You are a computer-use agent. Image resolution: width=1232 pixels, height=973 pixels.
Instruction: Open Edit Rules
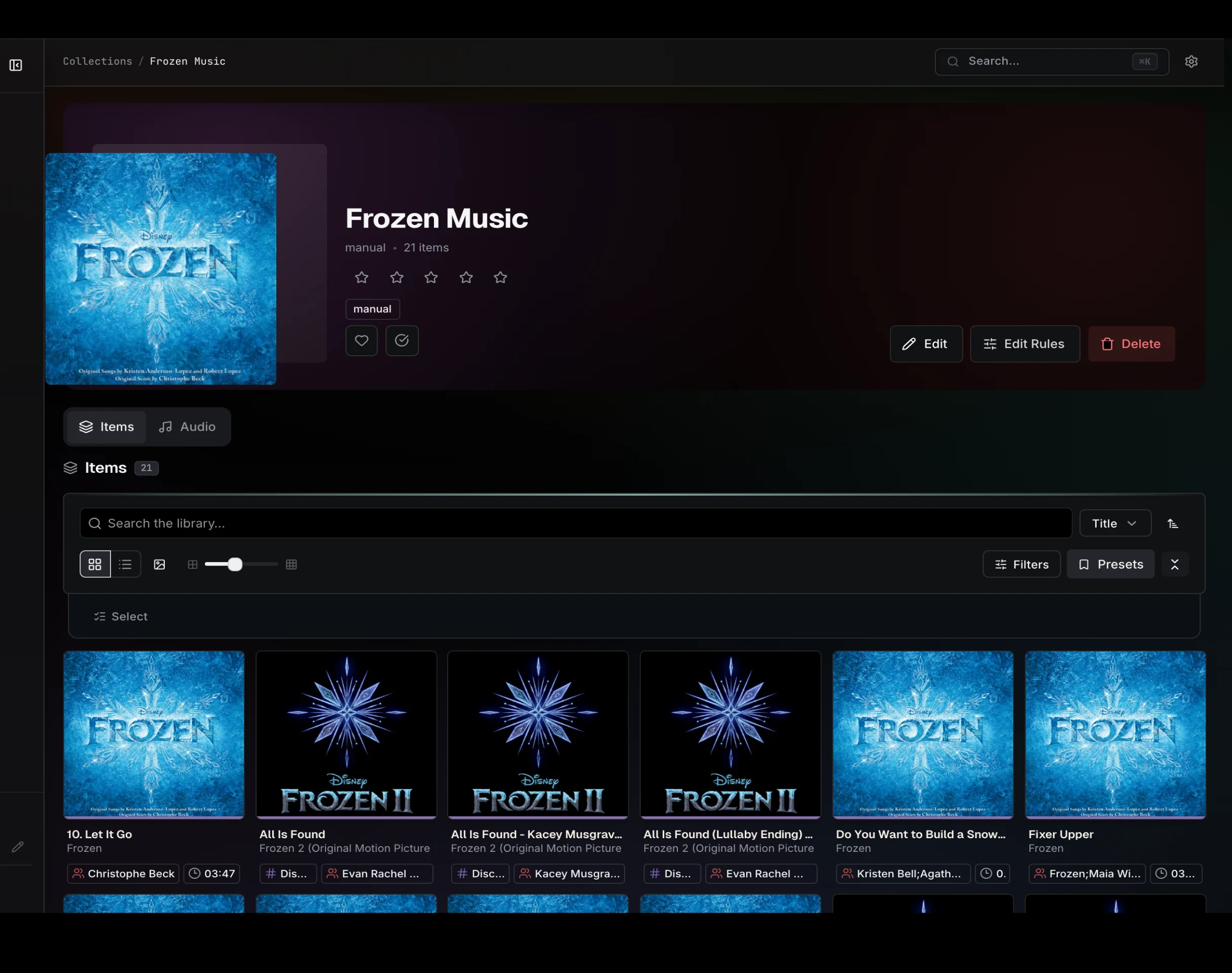pyautogui.click(x=1024, y=344)
